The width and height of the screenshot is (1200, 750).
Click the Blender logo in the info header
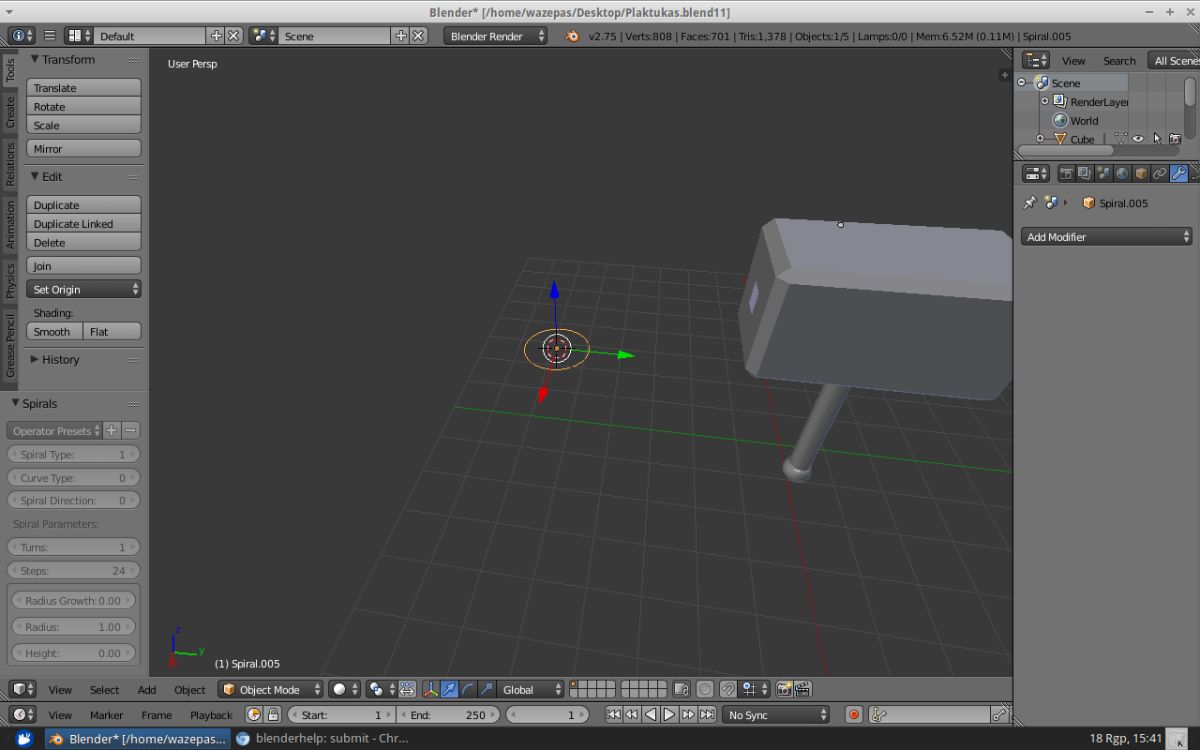(x=572, y=36)
